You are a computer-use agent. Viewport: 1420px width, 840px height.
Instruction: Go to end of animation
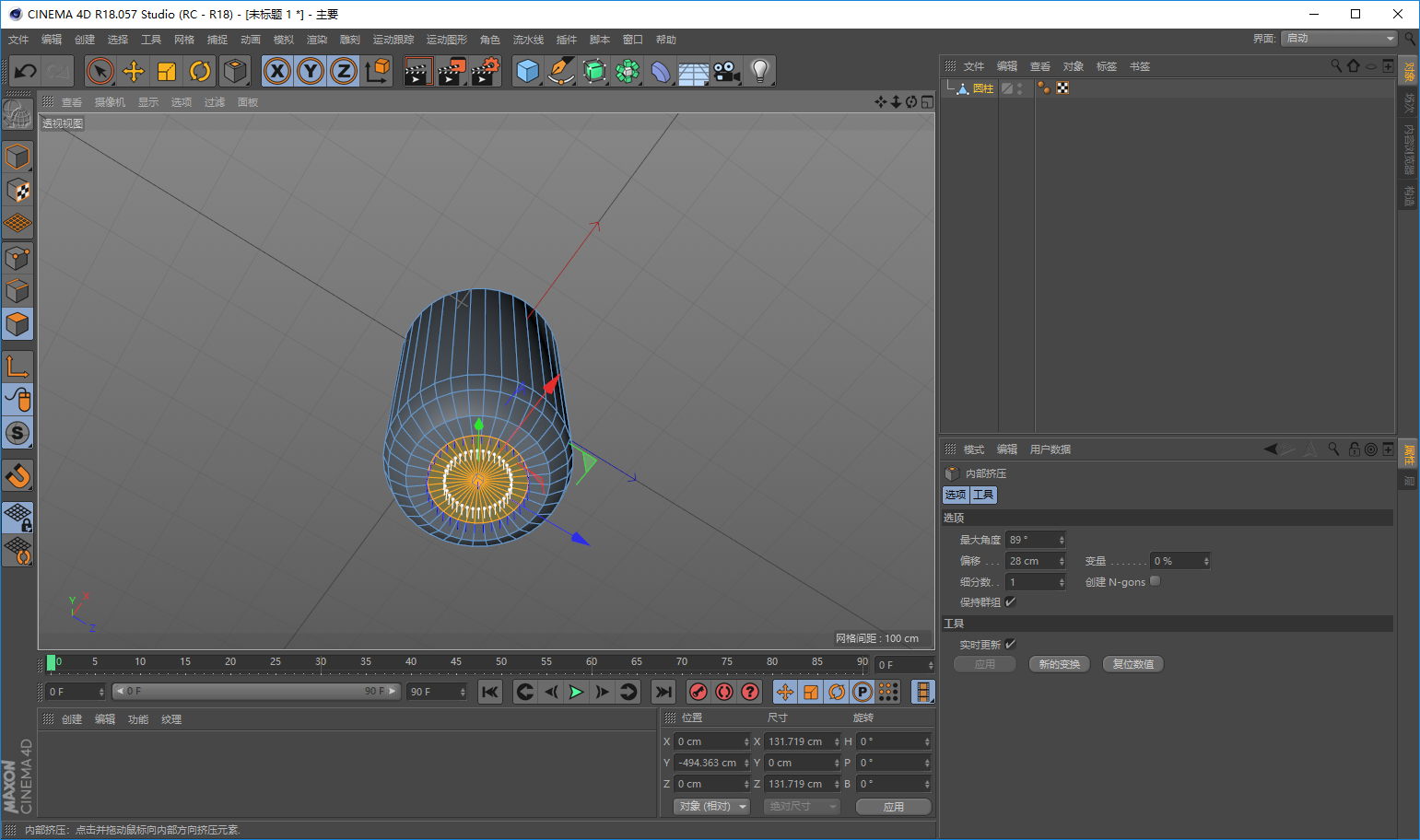(663, 692)
